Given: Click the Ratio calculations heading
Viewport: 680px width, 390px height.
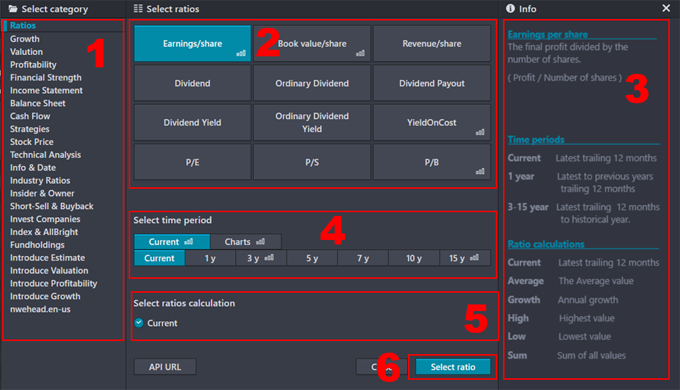Looking at the screenshot, I should 546,244.
